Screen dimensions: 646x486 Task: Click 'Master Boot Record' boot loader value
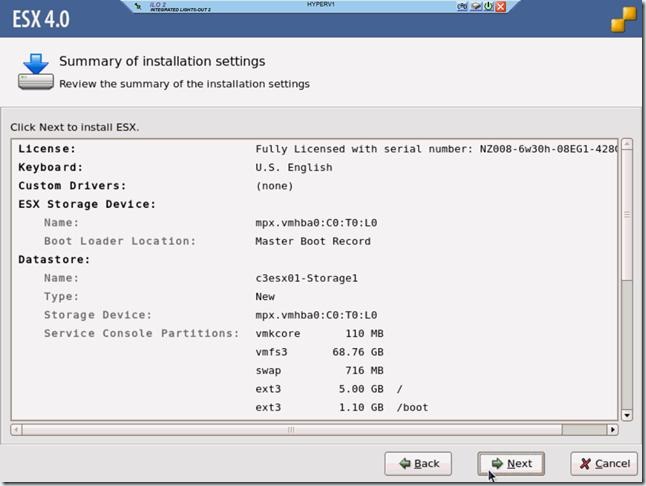pos(313,241)
